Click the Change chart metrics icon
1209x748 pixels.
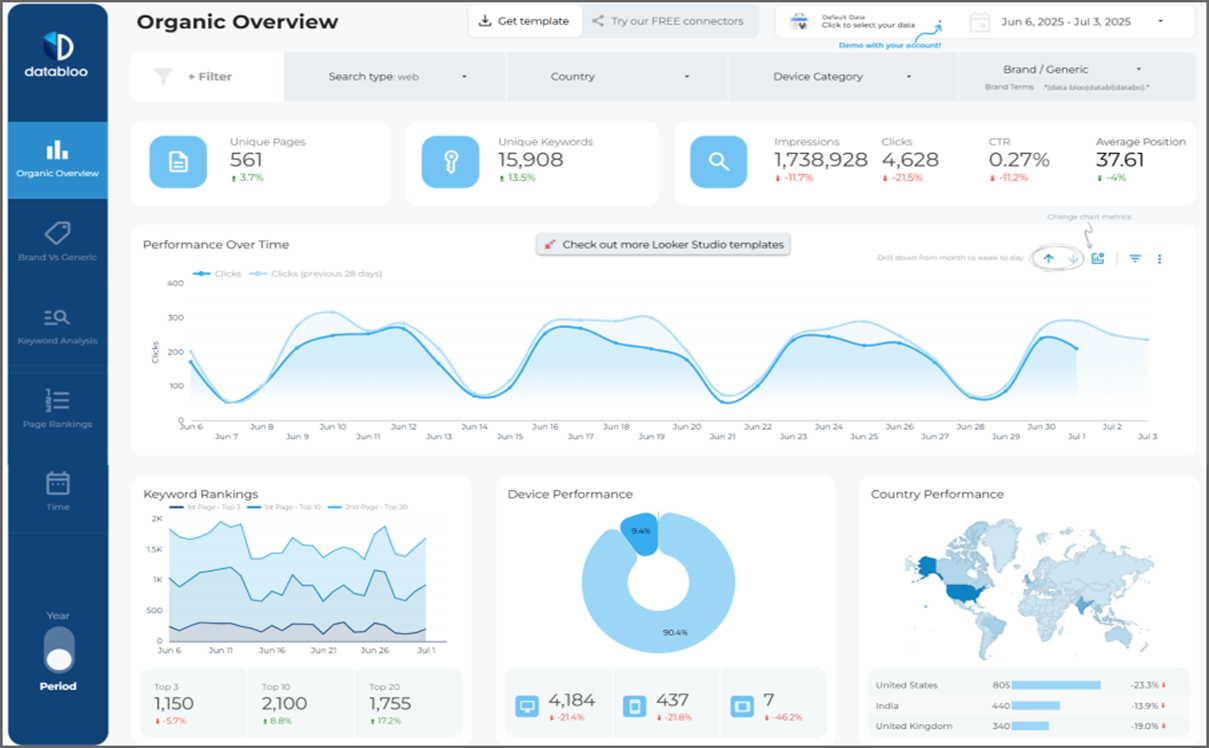1096,258
